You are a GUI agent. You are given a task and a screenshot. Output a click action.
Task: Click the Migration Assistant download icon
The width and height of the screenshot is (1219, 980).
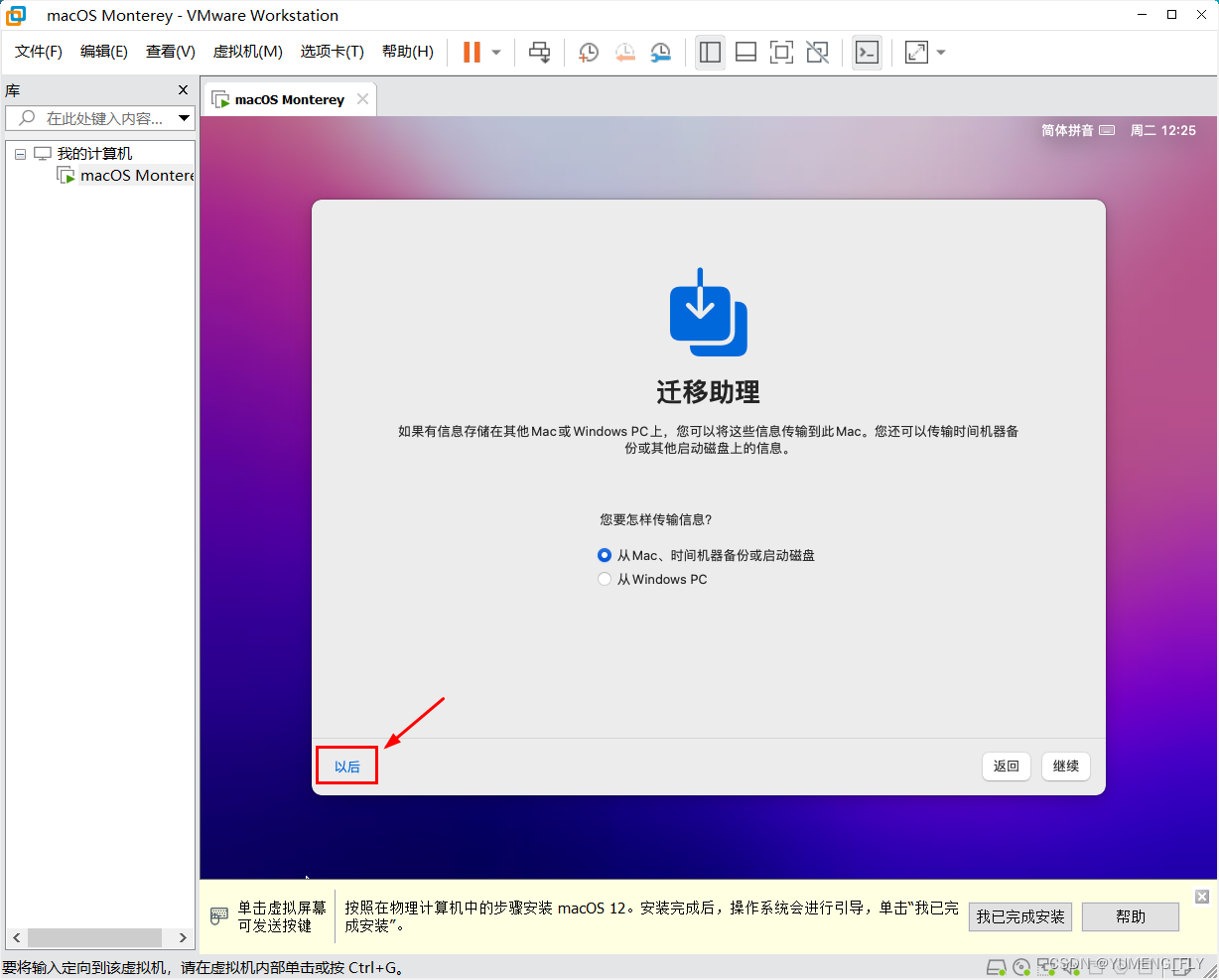point(709,313)
